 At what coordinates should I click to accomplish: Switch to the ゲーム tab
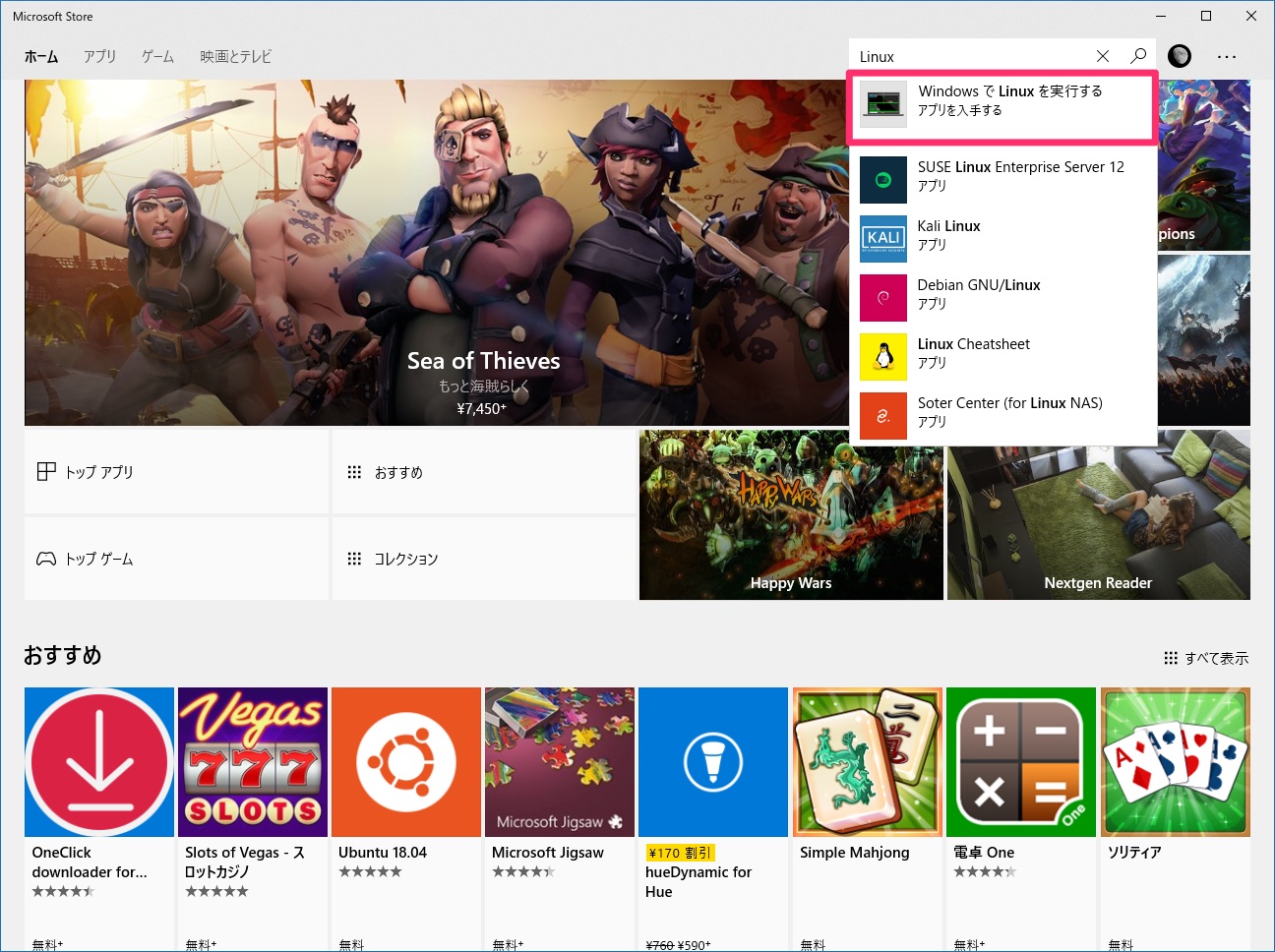pos(157,57)
